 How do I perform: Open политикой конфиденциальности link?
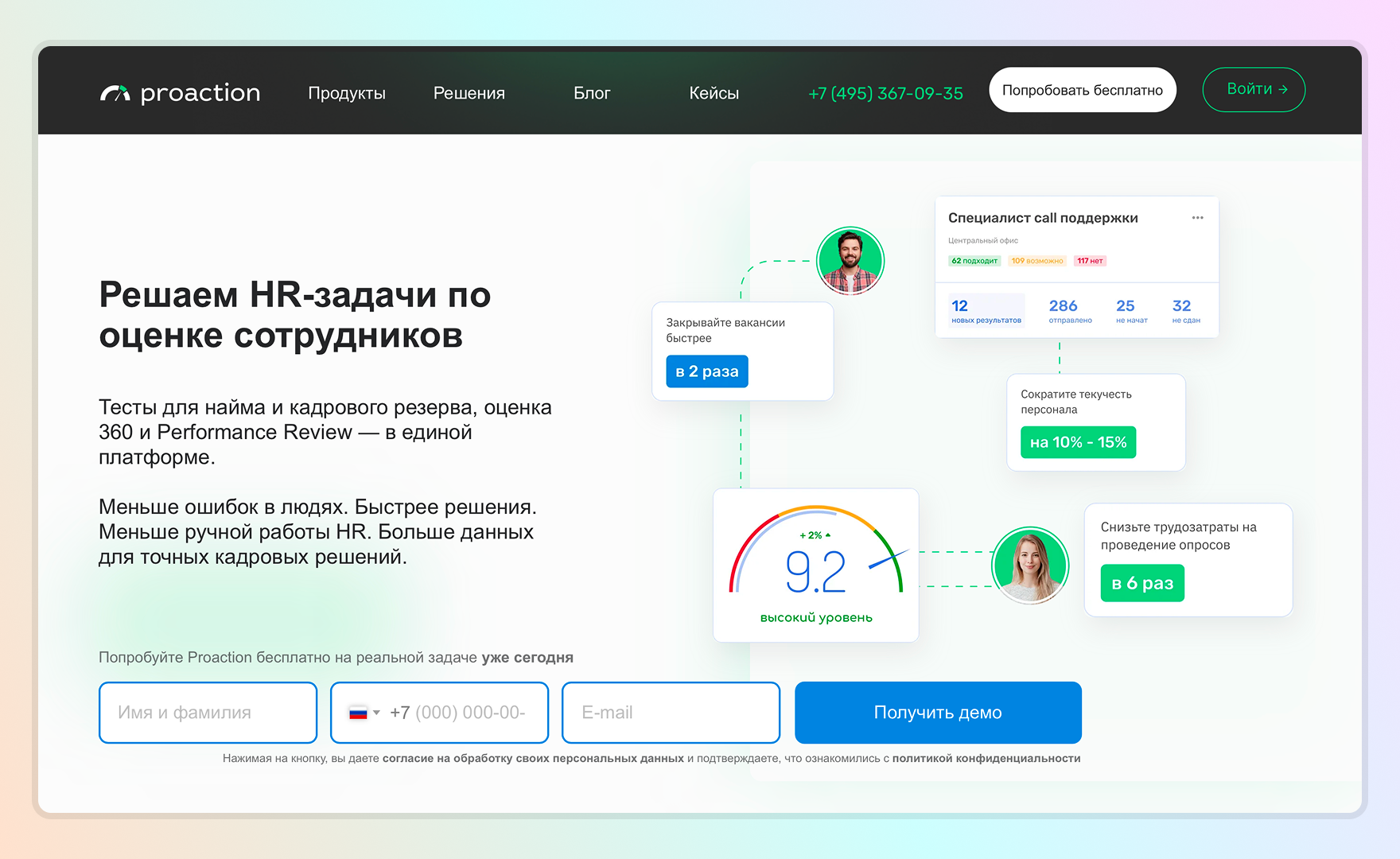point(986,759)
